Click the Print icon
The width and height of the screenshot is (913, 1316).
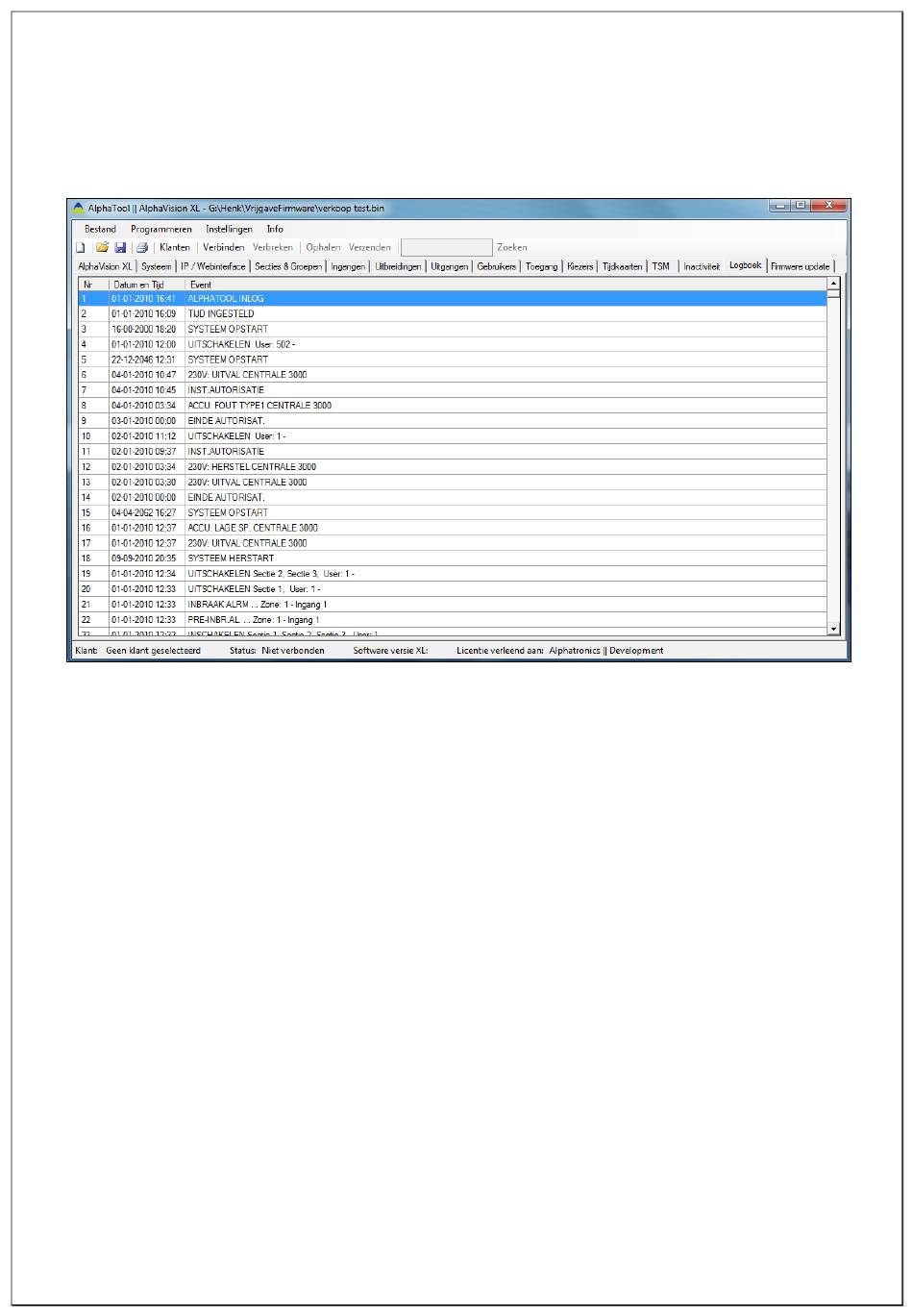click(x=141, y=247)
